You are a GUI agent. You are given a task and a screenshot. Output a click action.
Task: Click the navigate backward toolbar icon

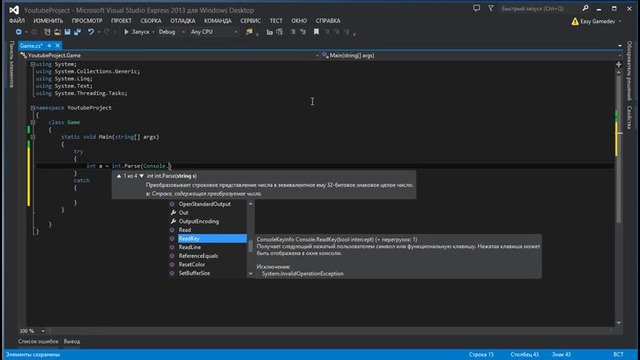click(x=18, y=32)
